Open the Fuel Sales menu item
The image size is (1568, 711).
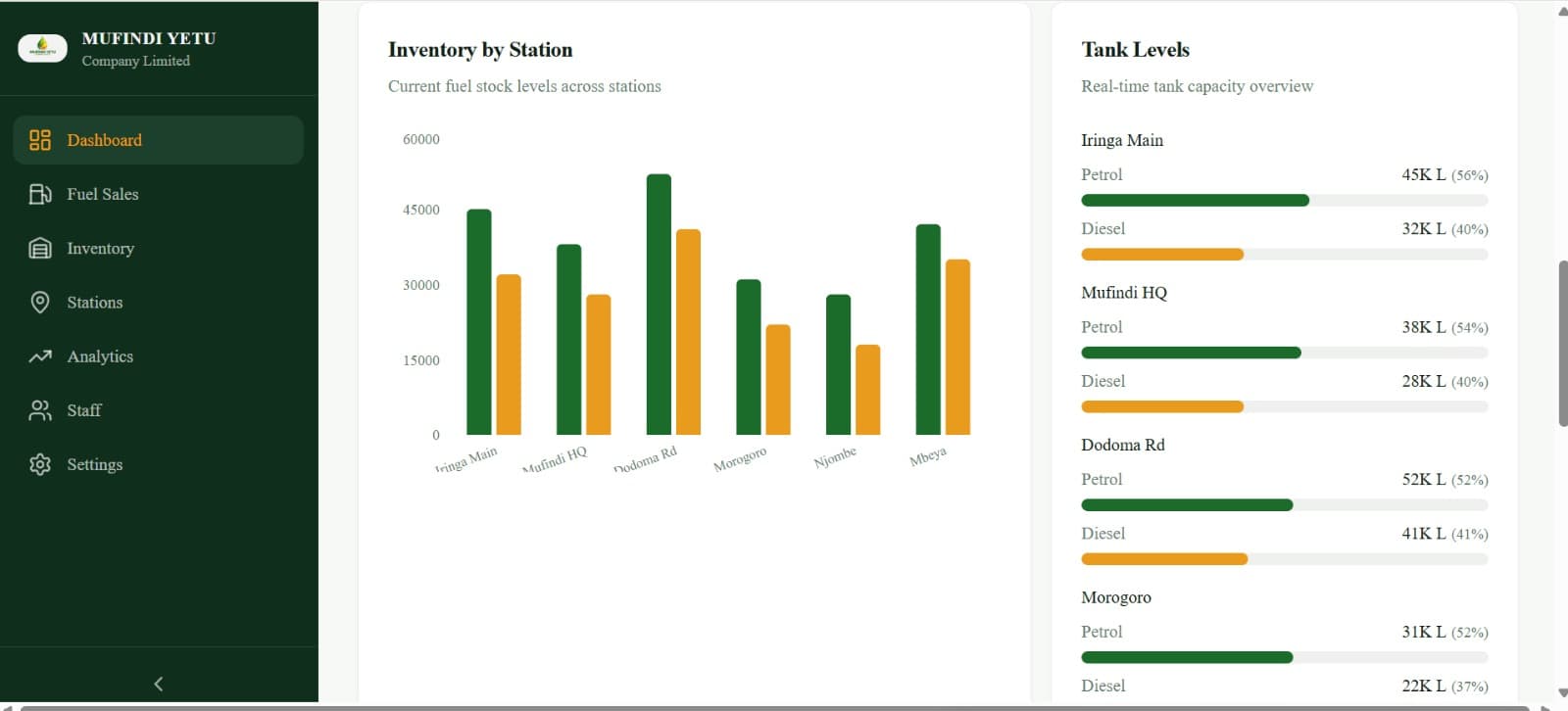[x=103, y=194]
